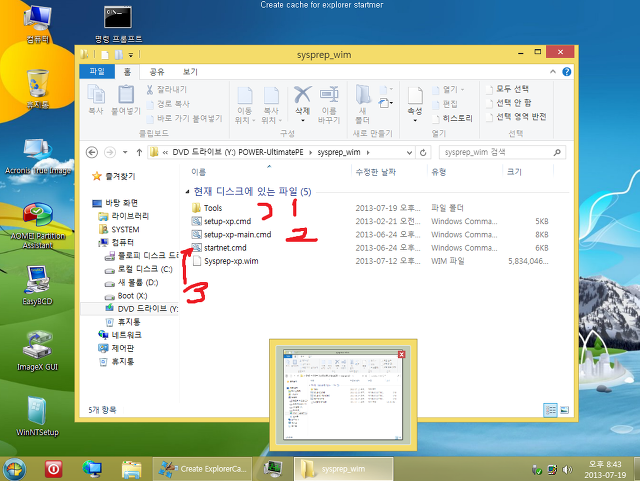This screenshot has width=640, height=481.
Task: Click the Forward navigation arrow
Action: point(110,152)
